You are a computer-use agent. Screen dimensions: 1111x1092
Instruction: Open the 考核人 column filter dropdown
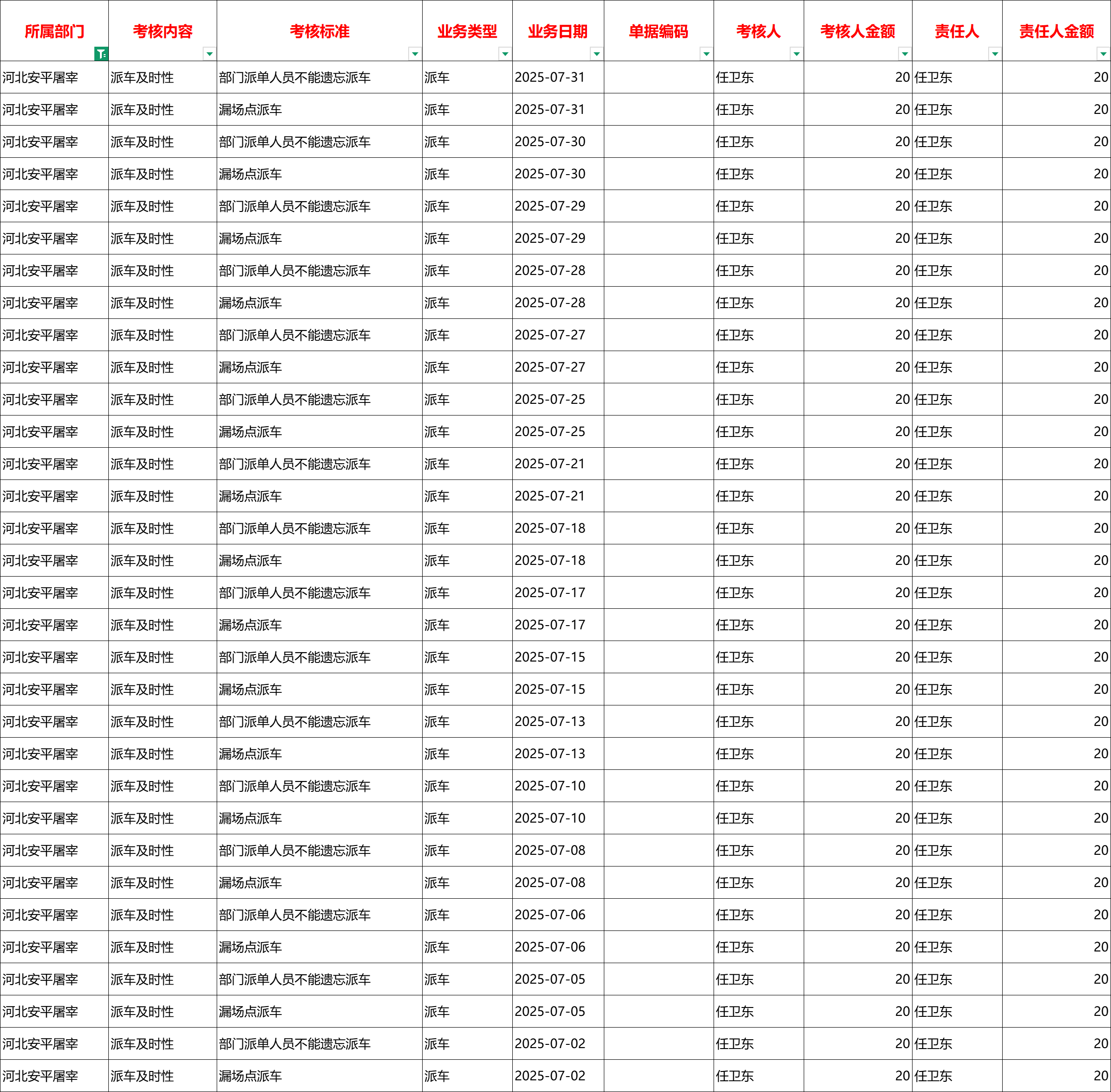796,54
